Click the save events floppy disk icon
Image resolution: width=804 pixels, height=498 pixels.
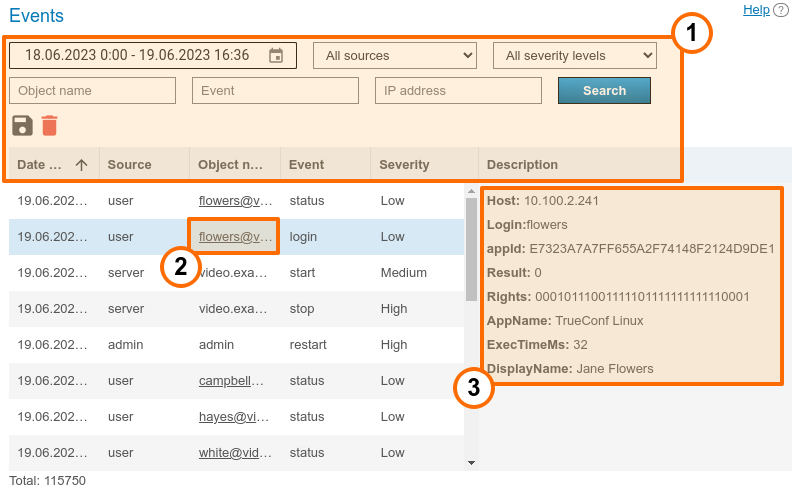[x=22, y=125]
